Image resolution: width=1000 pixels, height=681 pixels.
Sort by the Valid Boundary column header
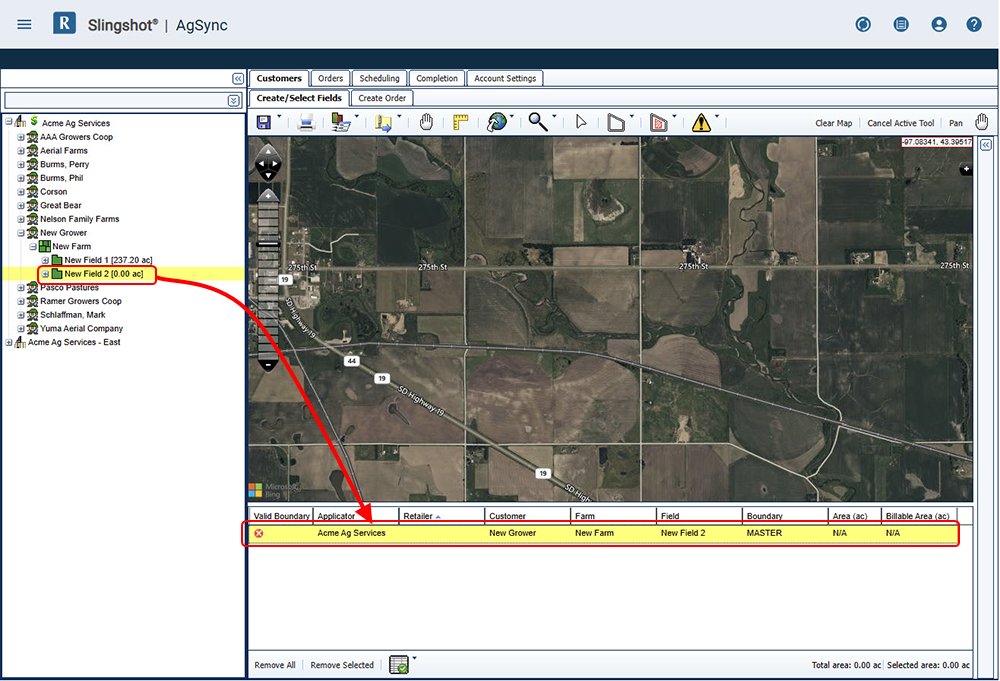coord(281,516)
